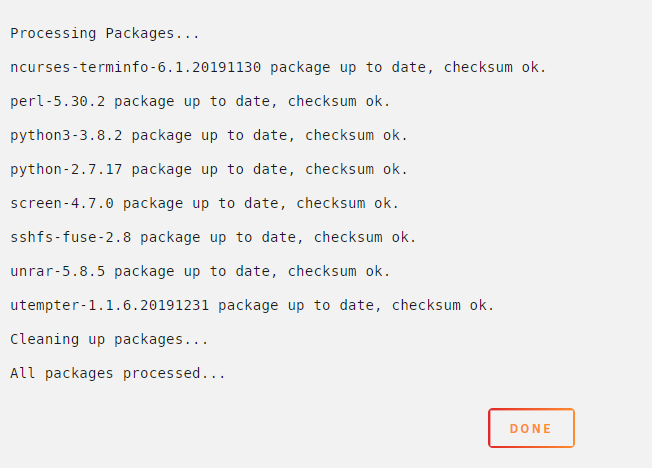Select the screen-4.7.0 package name

coord(62,203)
